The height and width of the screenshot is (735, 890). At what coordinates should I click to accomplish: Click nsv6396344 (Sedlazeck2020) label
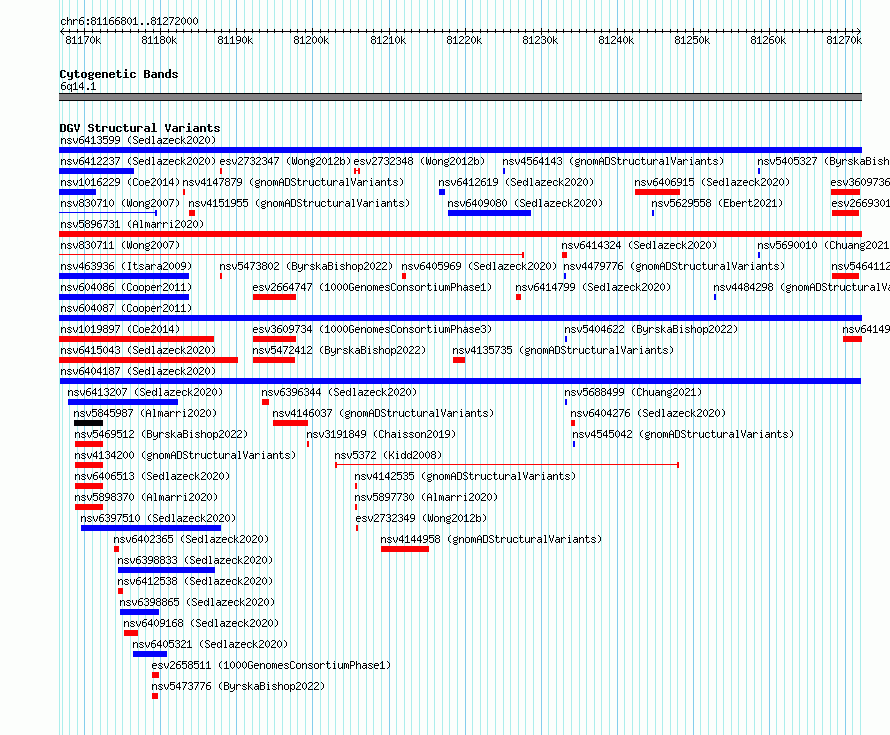tap(339, 392)
